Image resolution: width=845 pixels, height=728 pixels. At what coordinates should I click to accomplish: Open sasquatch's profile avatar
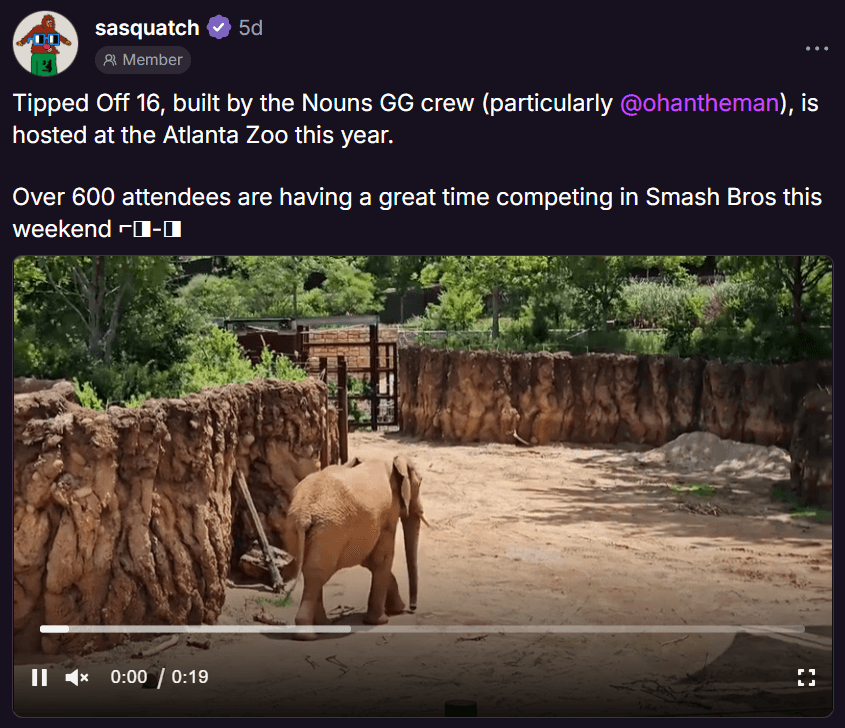(45, 44)
